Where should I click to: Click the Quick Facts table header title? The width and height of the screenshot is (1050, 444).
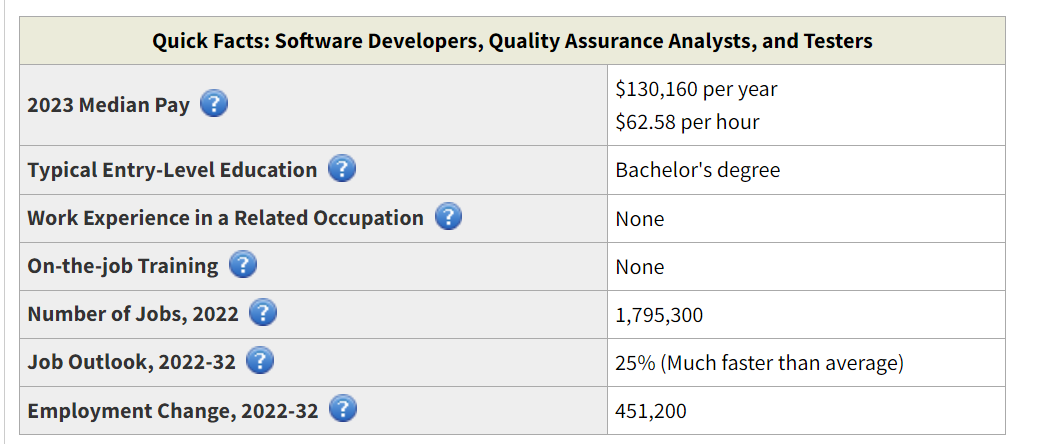coord(512,41)
